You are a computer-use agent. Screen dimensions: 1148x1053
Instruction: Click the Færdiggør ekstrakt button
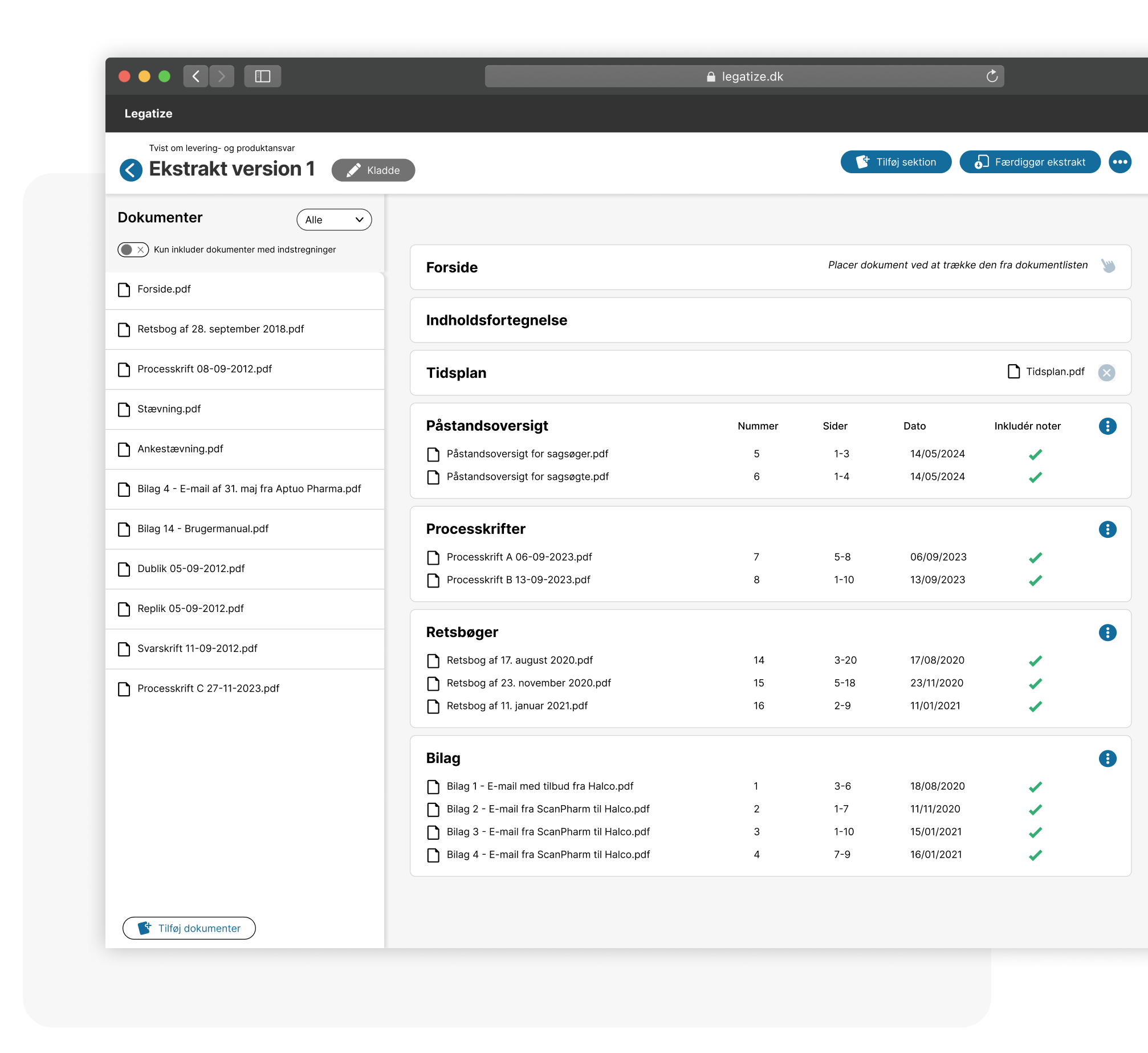pyautogui.click(x=1030, y=162)
